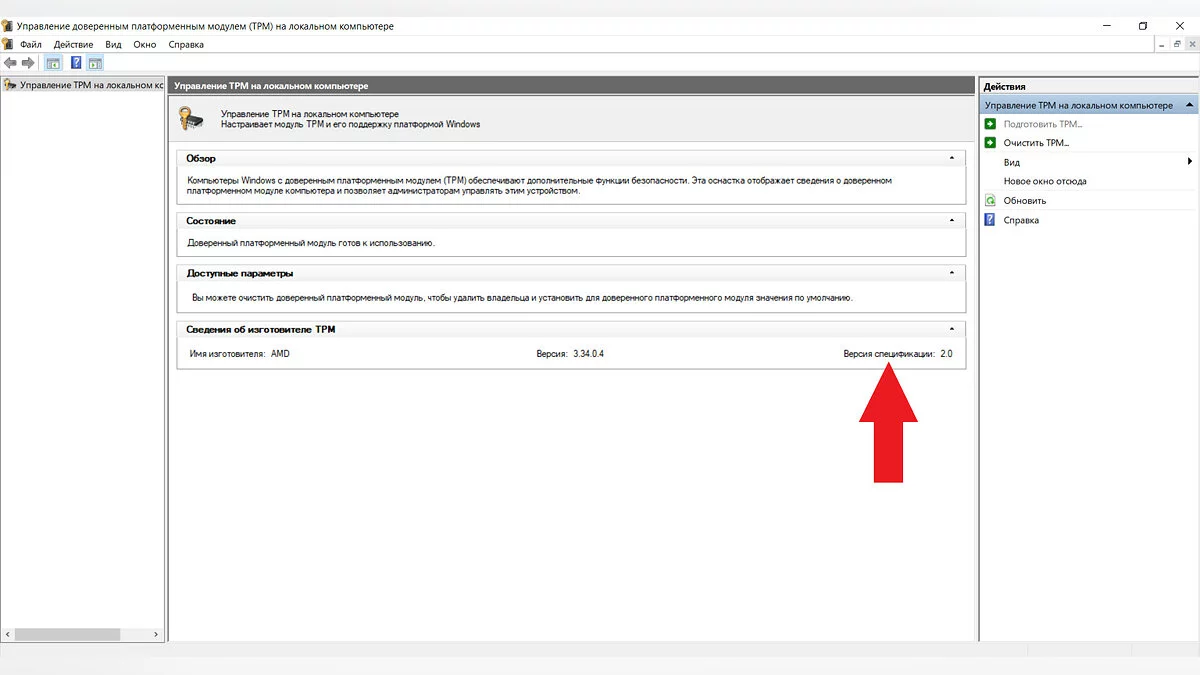Maximize or restore the main window

tap(1143, 26)
